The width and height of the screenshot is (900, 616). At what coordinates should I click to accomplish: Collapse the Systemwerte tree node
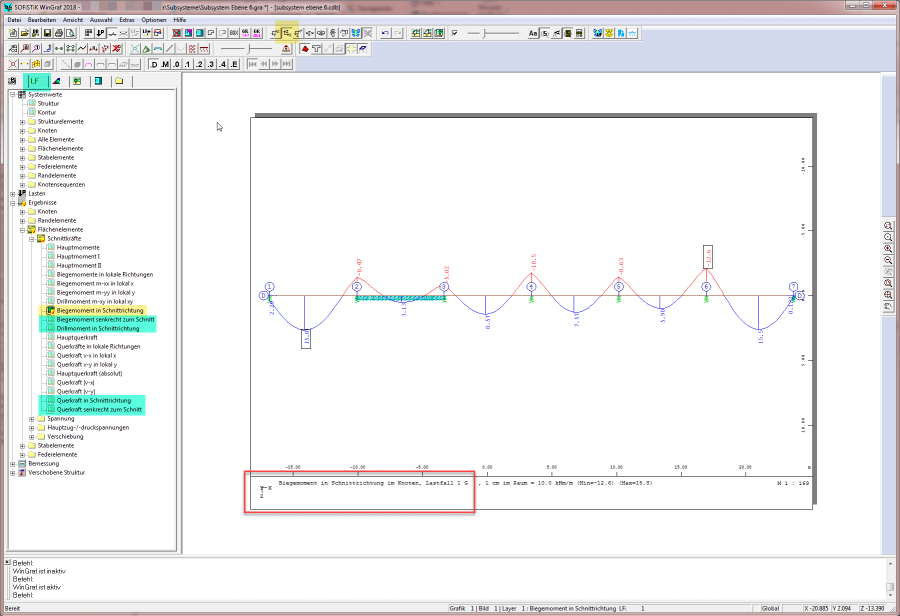point(12,94)
